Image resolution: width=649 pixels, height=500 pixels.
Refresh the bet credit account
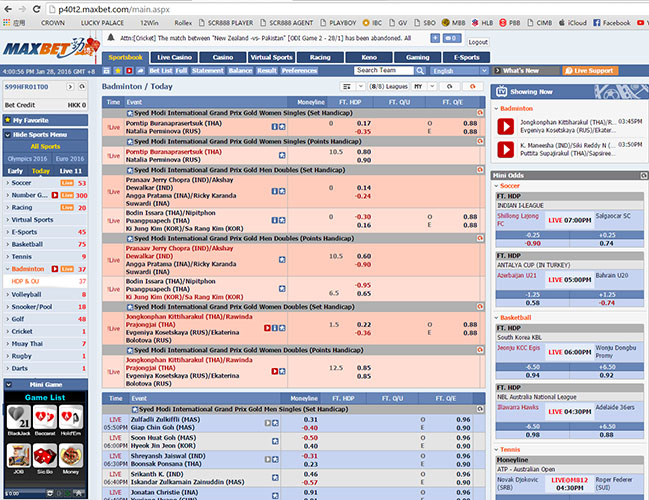82,87
